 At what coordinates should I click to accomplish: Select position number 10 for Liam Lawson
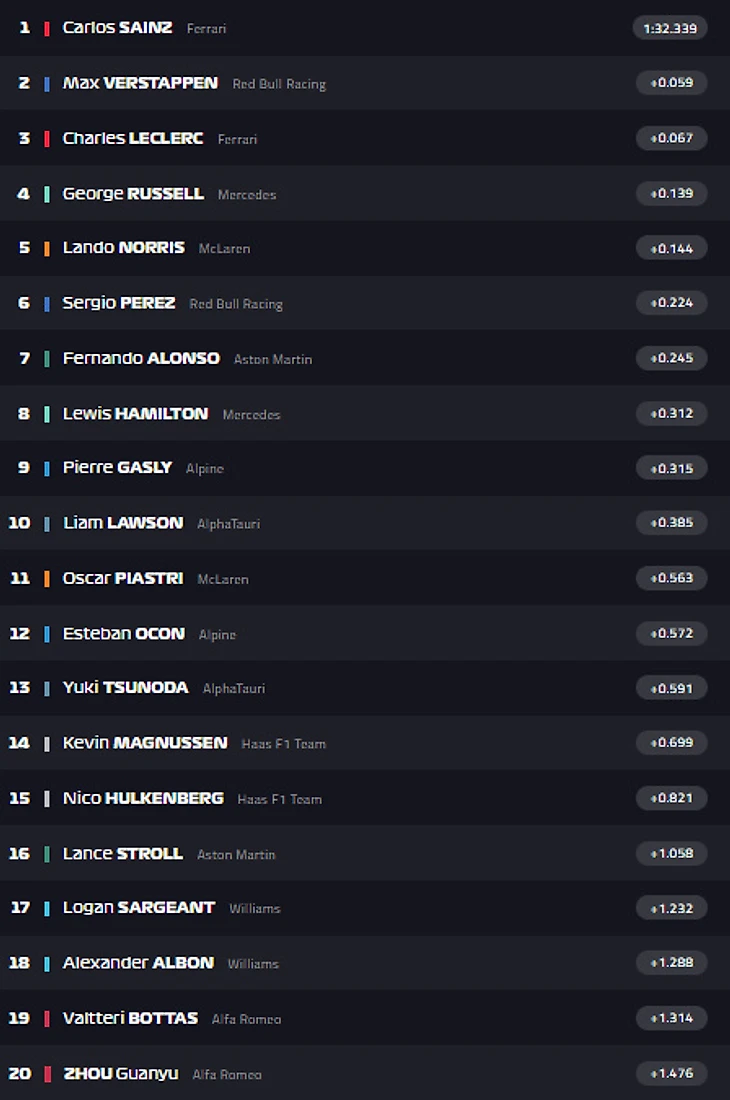pyautogui.click(x=19, y=523)
